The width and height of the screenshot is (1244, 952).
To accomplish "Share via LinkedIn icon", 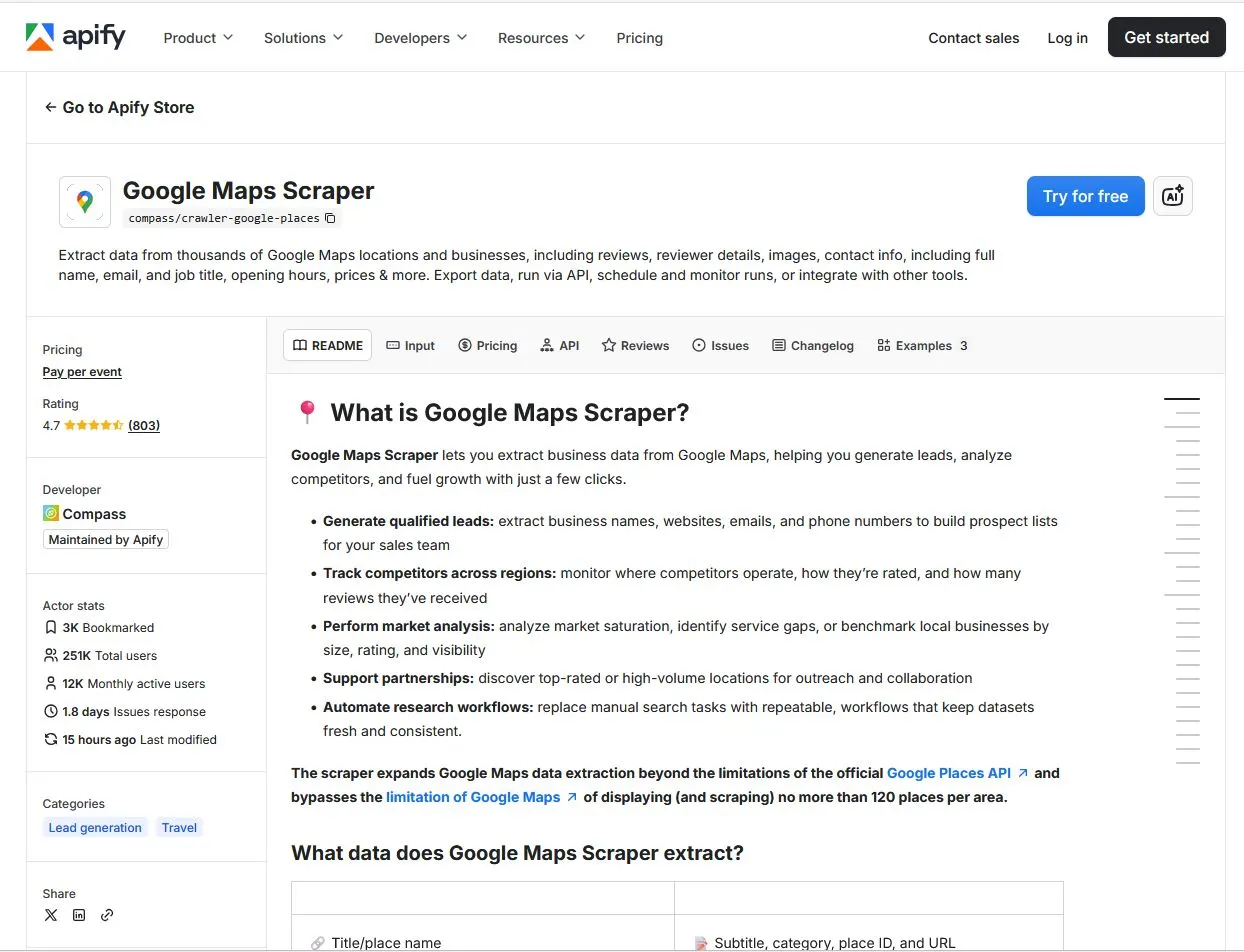I will coord(79,915).
